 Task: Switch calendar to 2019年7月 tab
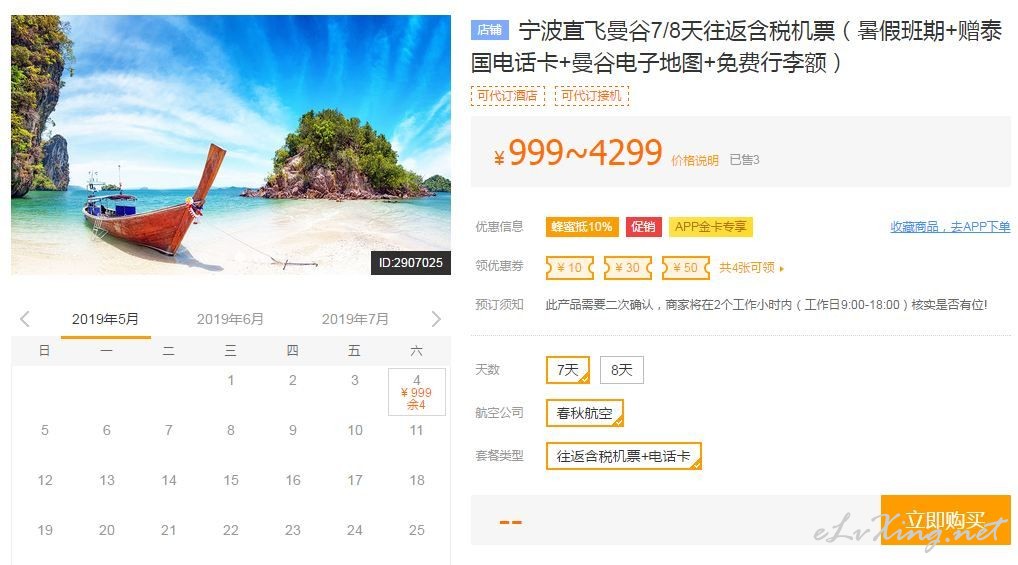pyautogui.click(x=354, y=319)
